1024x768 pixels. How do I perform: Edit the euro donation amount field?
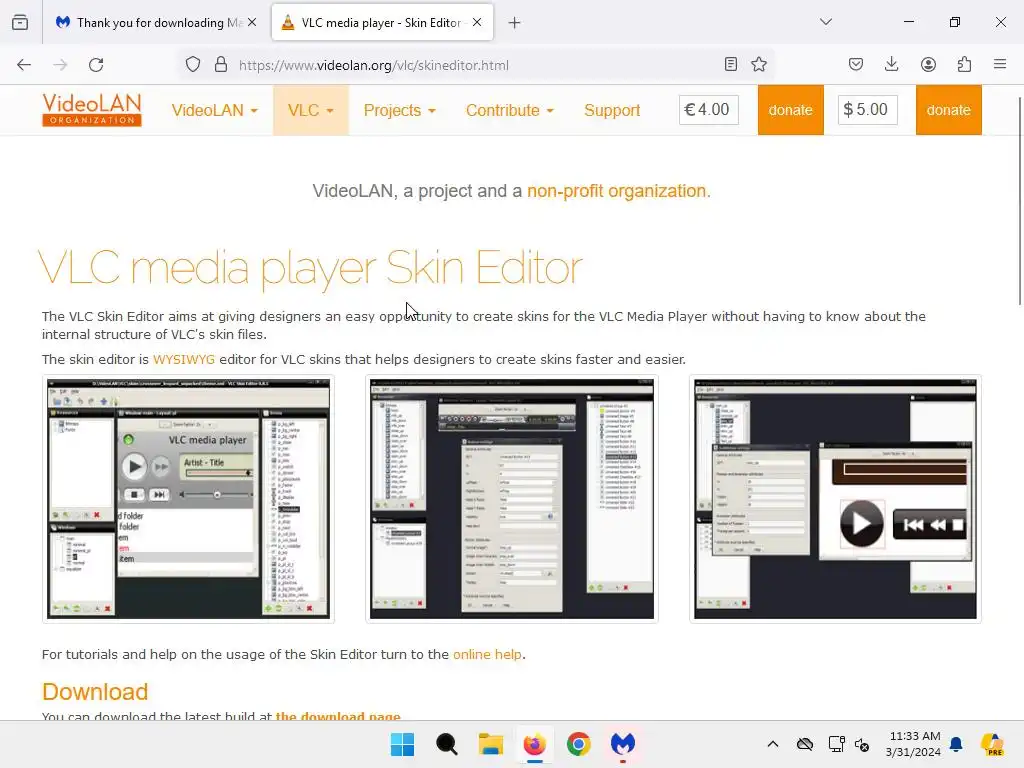tap(709, 110)
